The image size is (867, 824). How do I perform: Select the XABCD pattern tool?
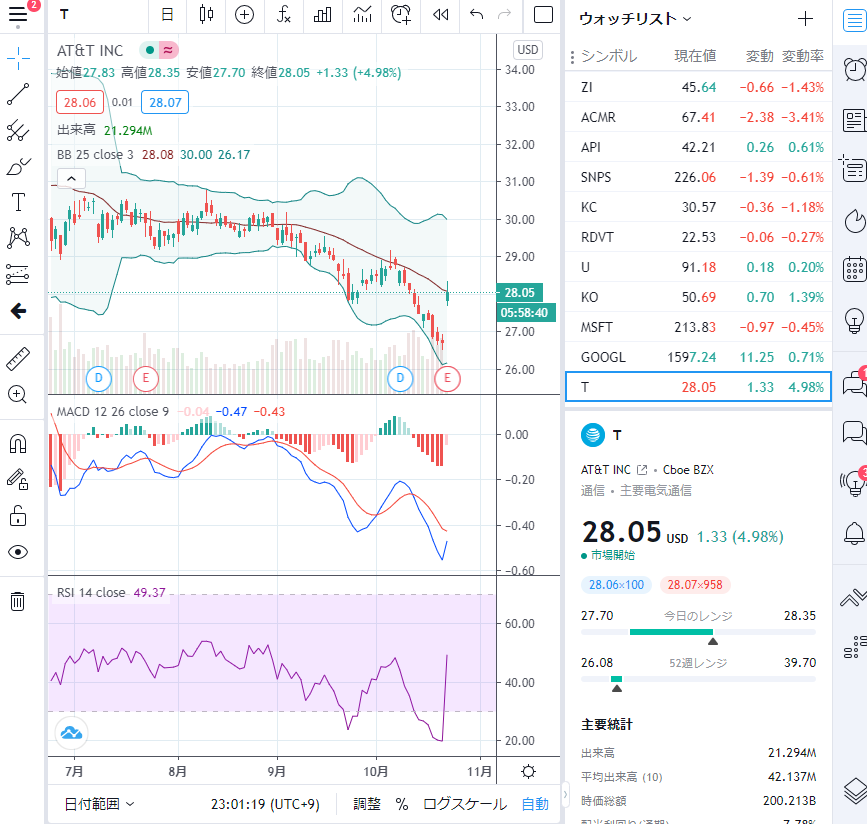(18, 238)
